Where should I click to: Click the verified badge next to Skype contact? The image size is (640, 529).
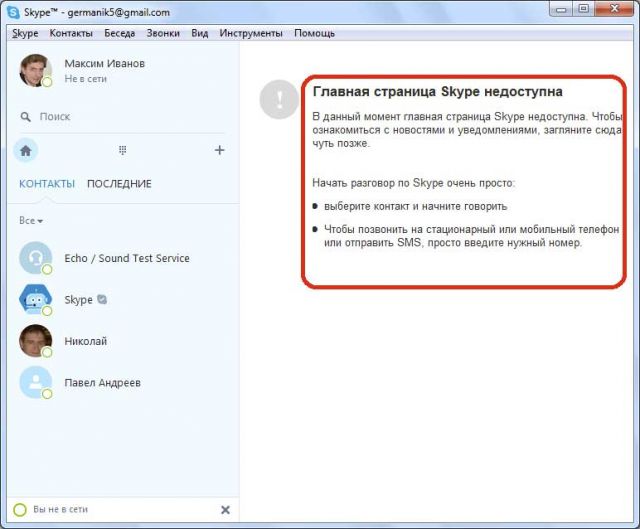[102, 300]
